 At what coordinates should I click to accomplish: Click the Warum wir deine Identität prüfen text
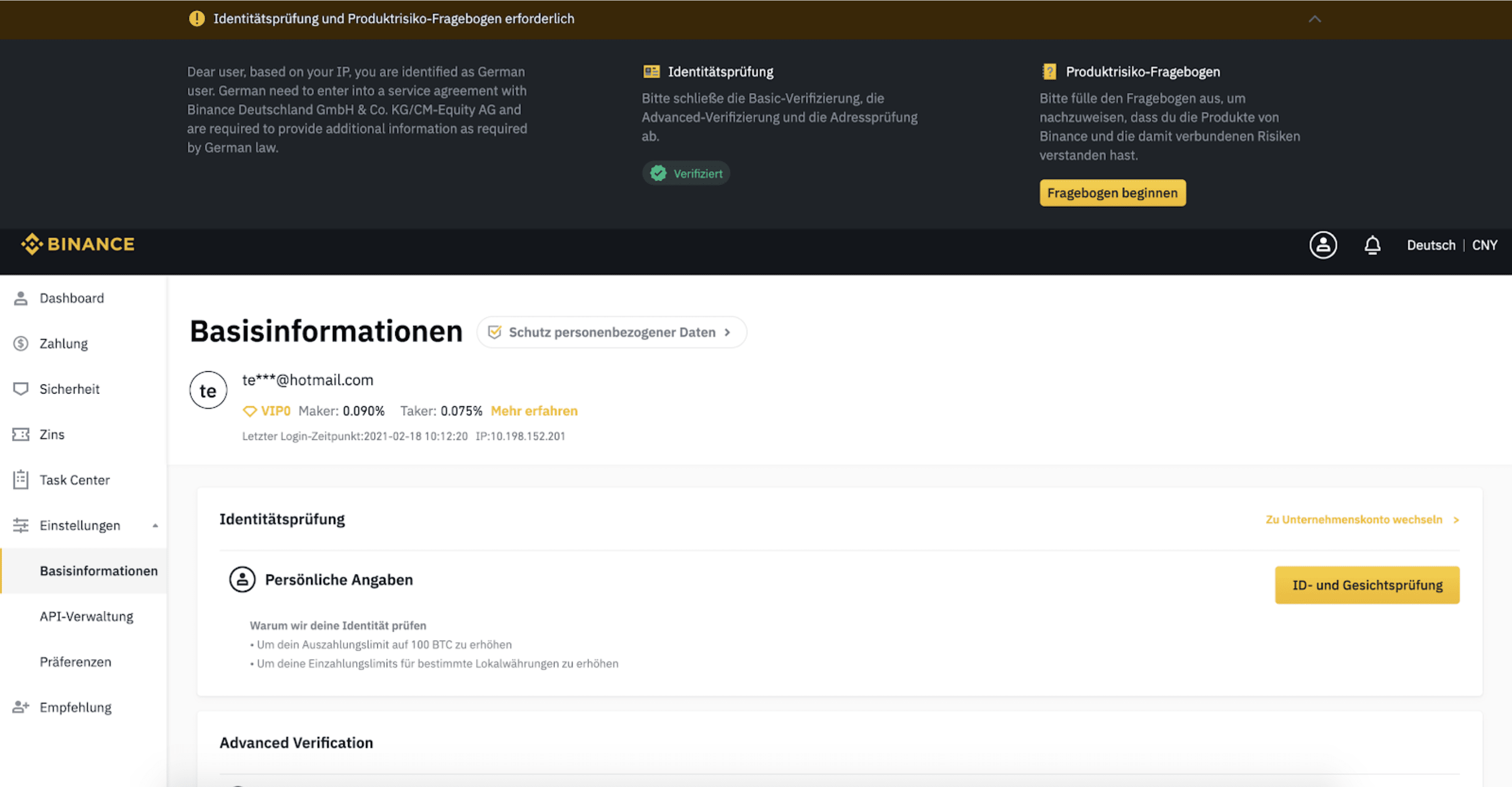pos(338,626)
